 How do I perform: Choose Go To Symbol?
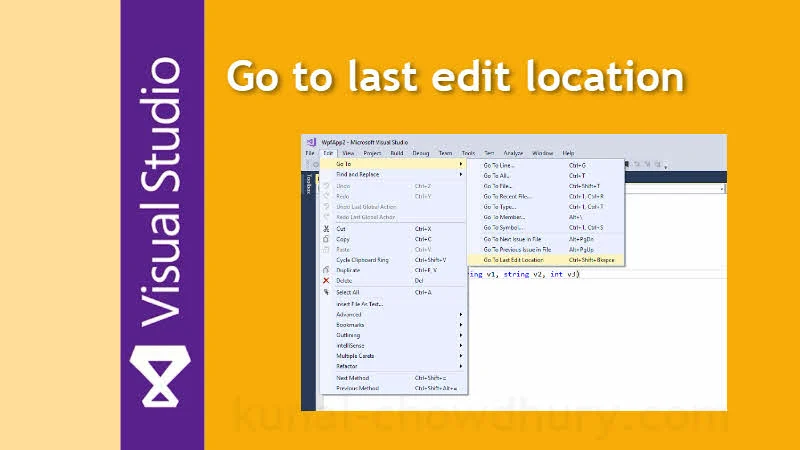coord(545,228)
